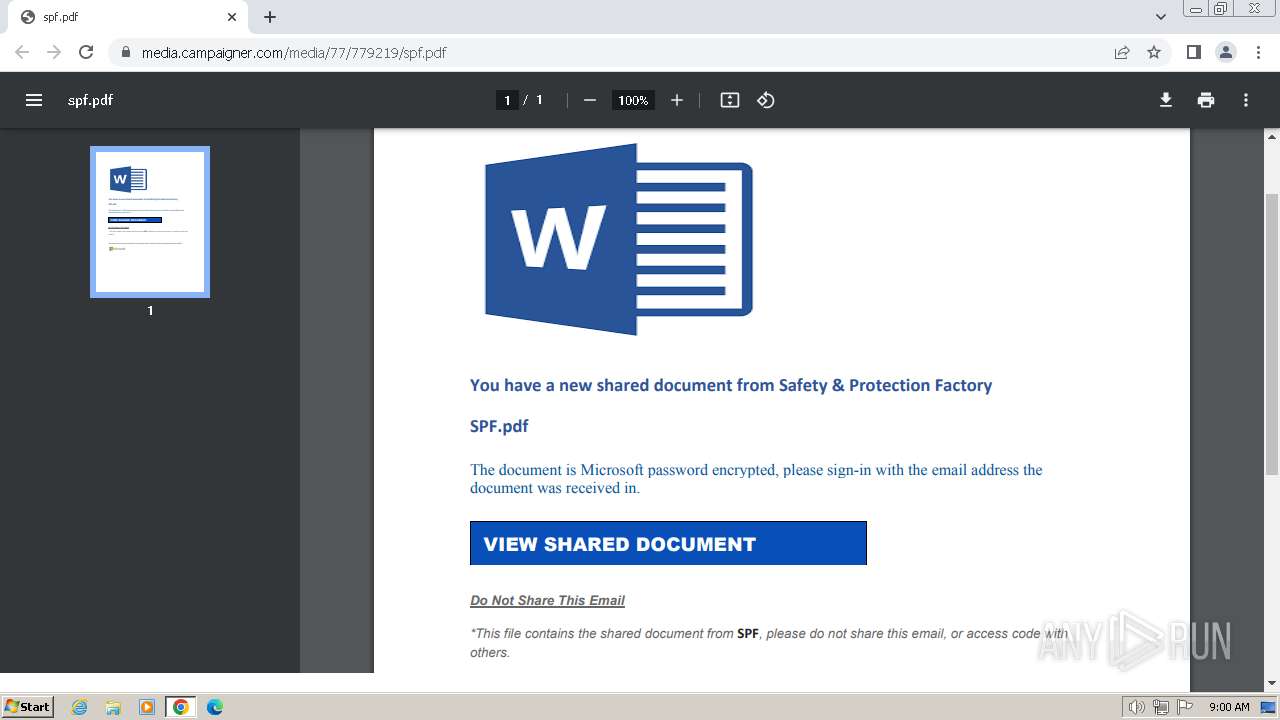This screenshot has width=1280, height=720.
Task: Click the fit to page icon
Action: click(730, 100)
